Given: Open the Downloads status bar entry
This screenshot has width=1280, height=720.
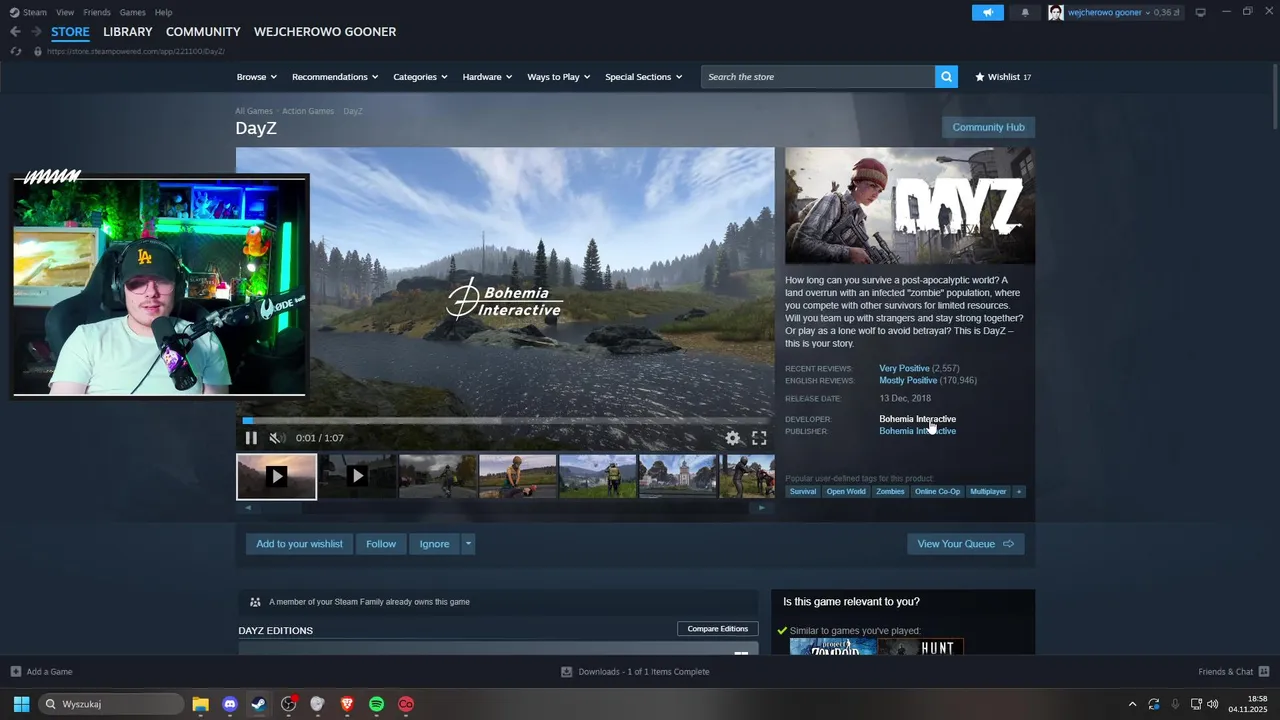Looking at the screenshot, I should [x=635, y=672].
